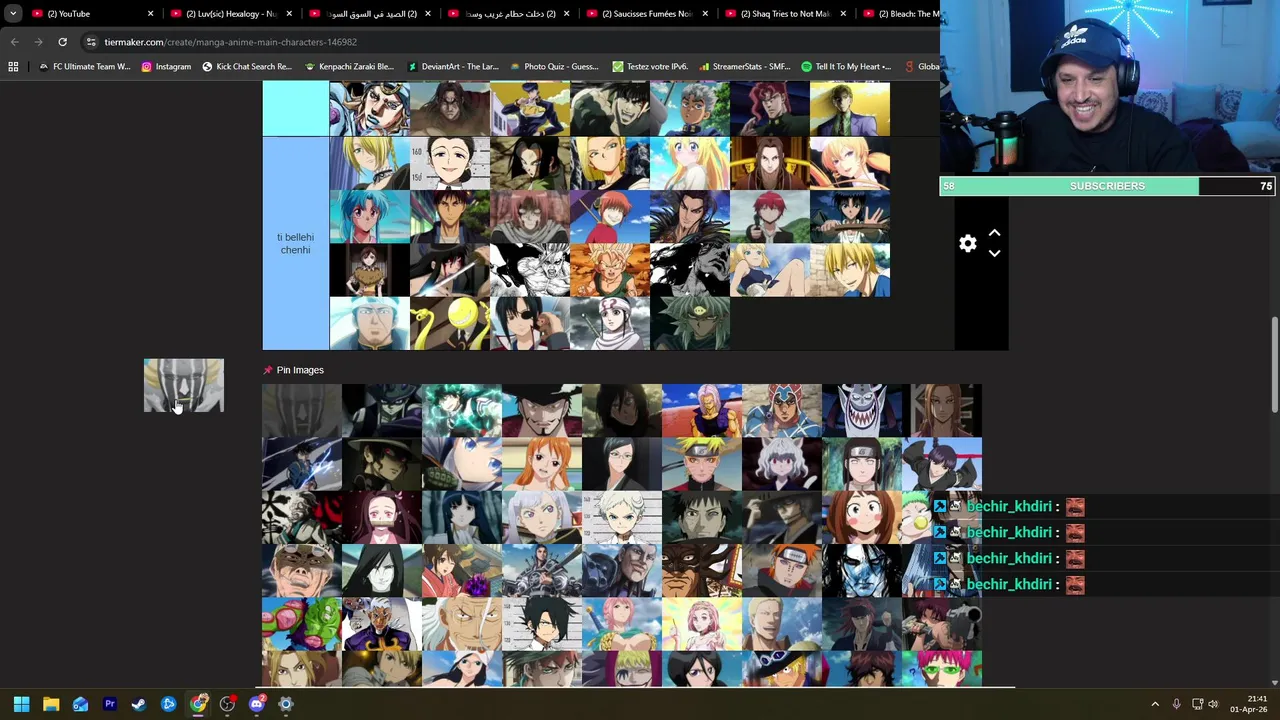Open Settings gear in taskbar
Viewport: 1280px width, 720px height.
[x=286, y=704]
